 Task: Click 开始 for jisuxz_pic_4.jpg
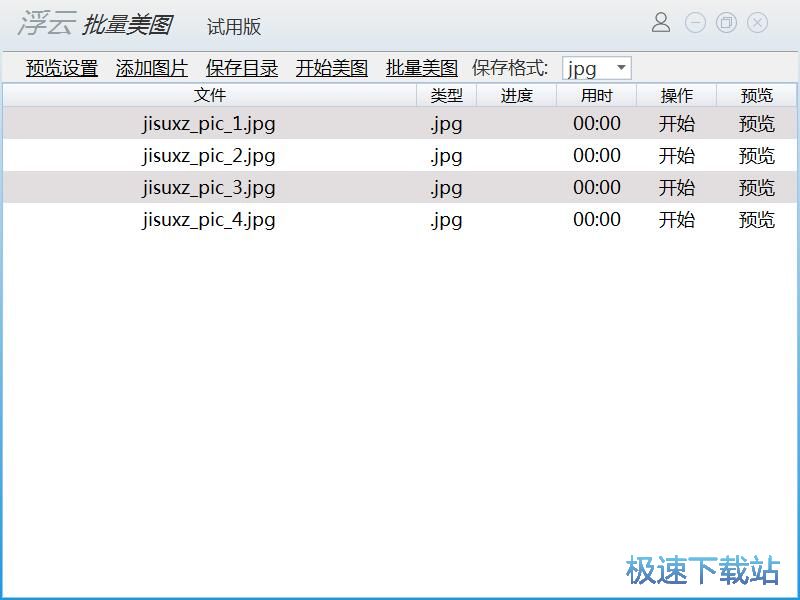point(677,220)
